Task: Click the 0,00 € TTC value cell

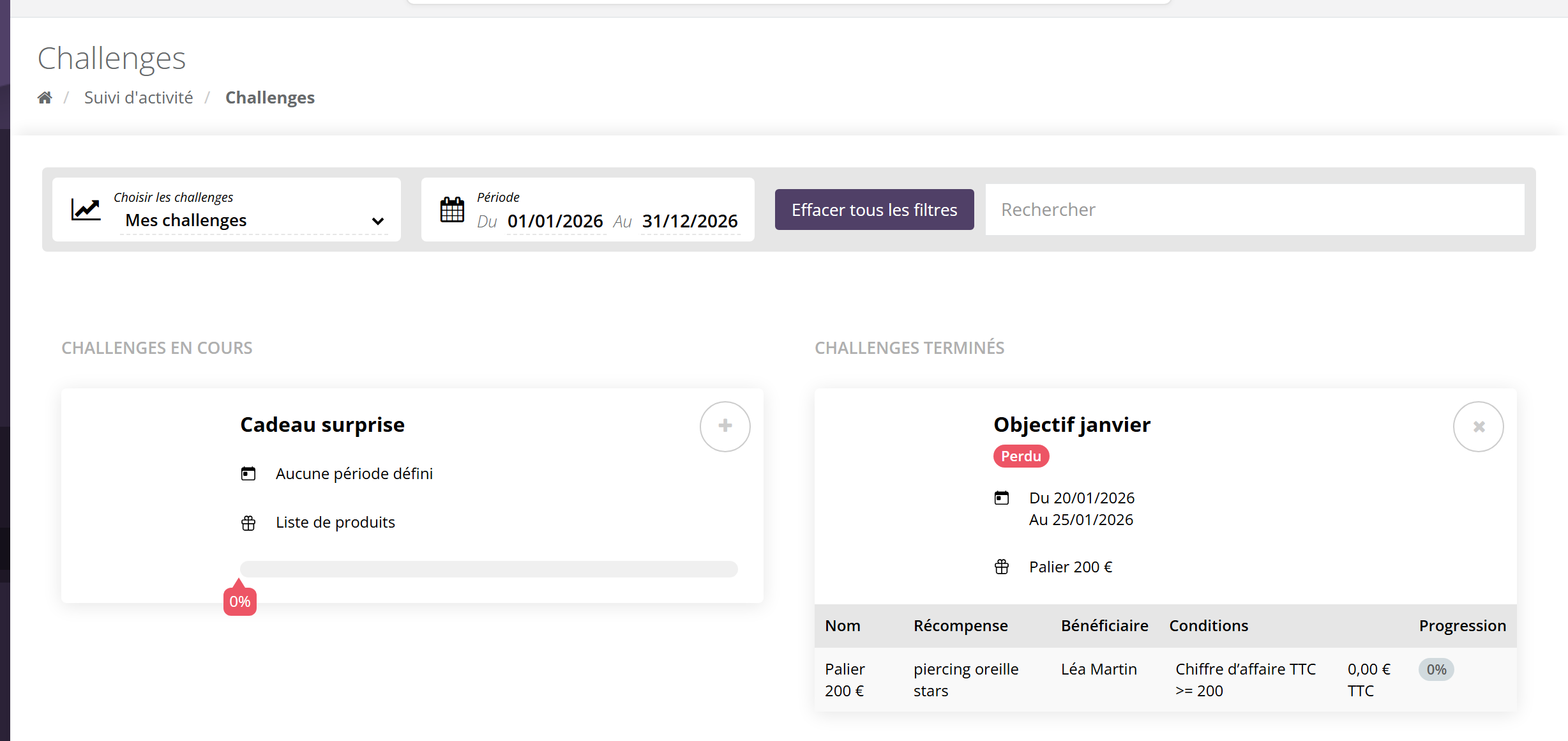Action: (x=1369, y=680)
